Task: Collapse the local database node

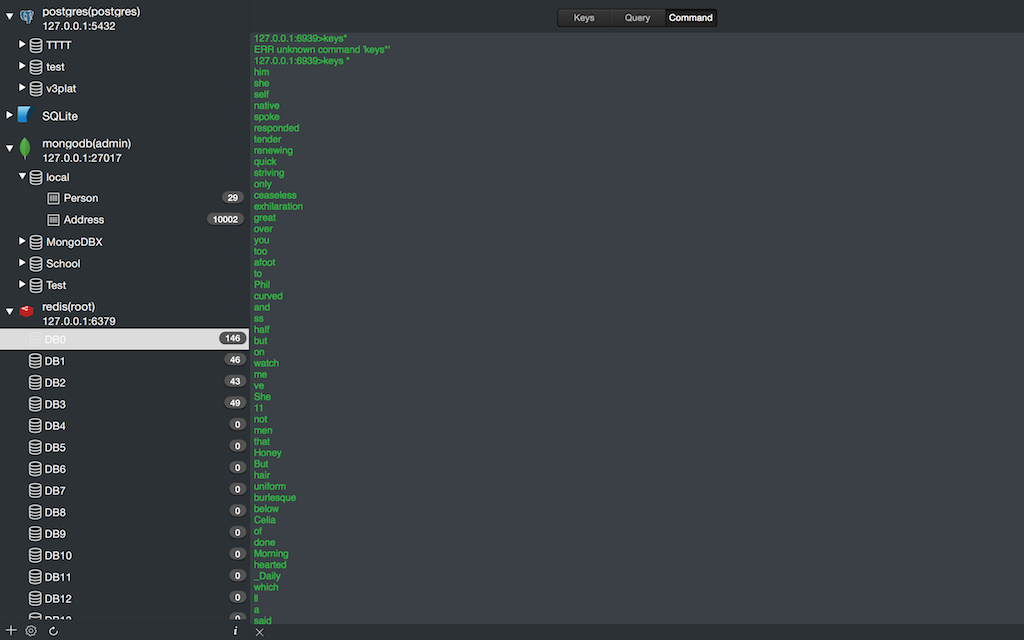Action: tap(22, 176)
